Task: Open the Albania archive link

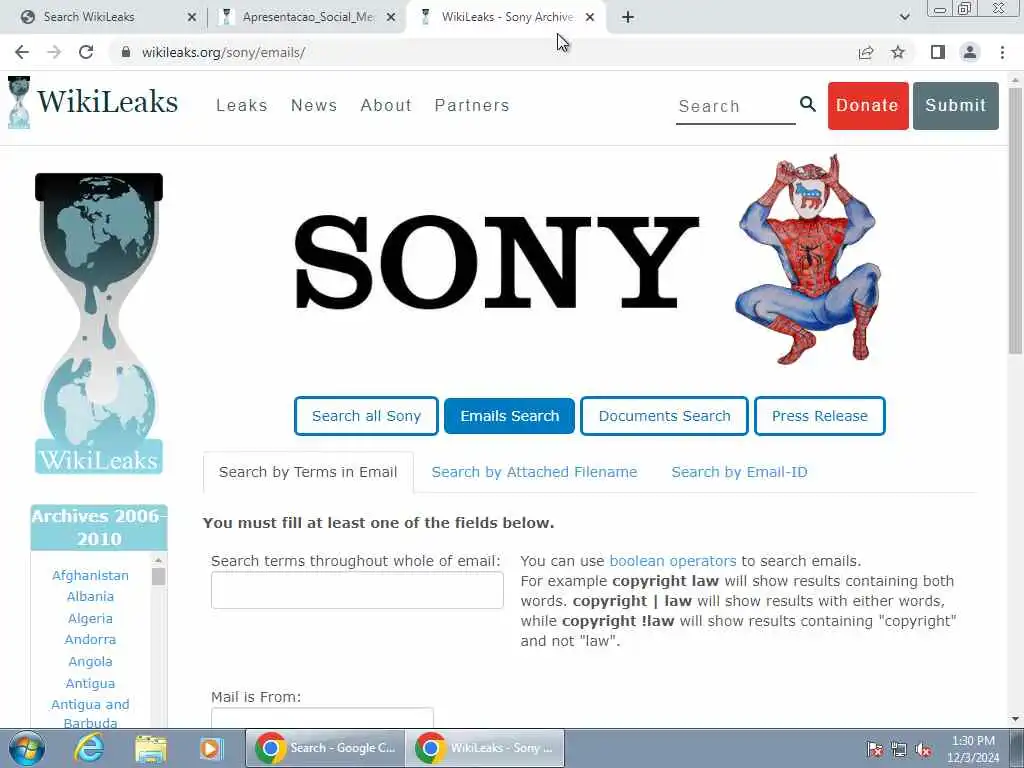Action: (x=90, y=596)
